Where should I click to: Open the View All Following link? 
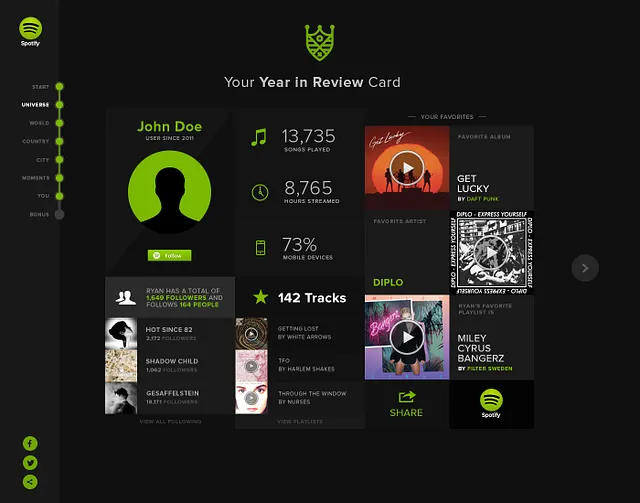point(170,421)
